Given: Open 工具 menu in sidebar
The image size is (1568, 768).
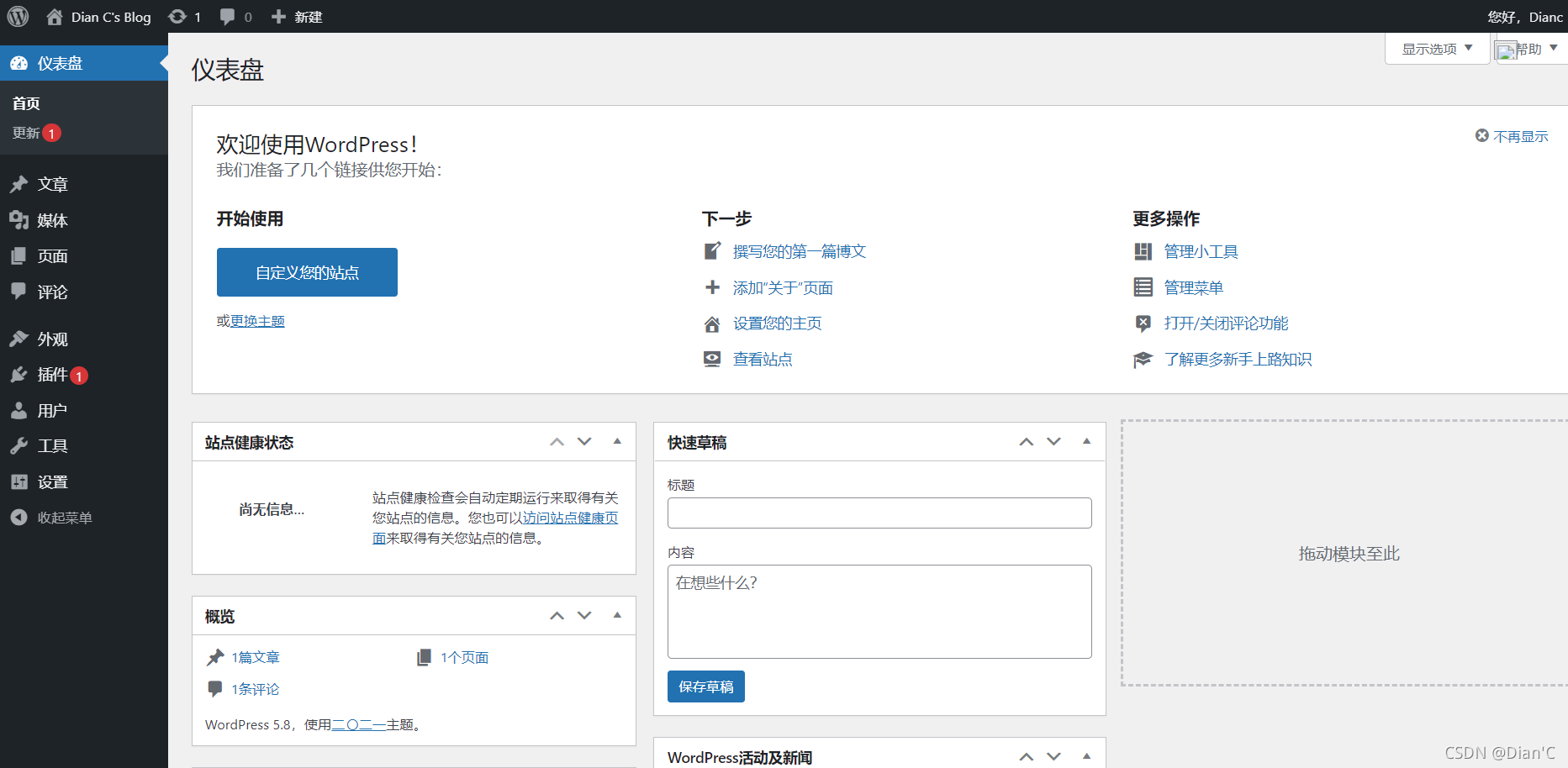Looking at the screenshot, I should [x=84, y=446].
